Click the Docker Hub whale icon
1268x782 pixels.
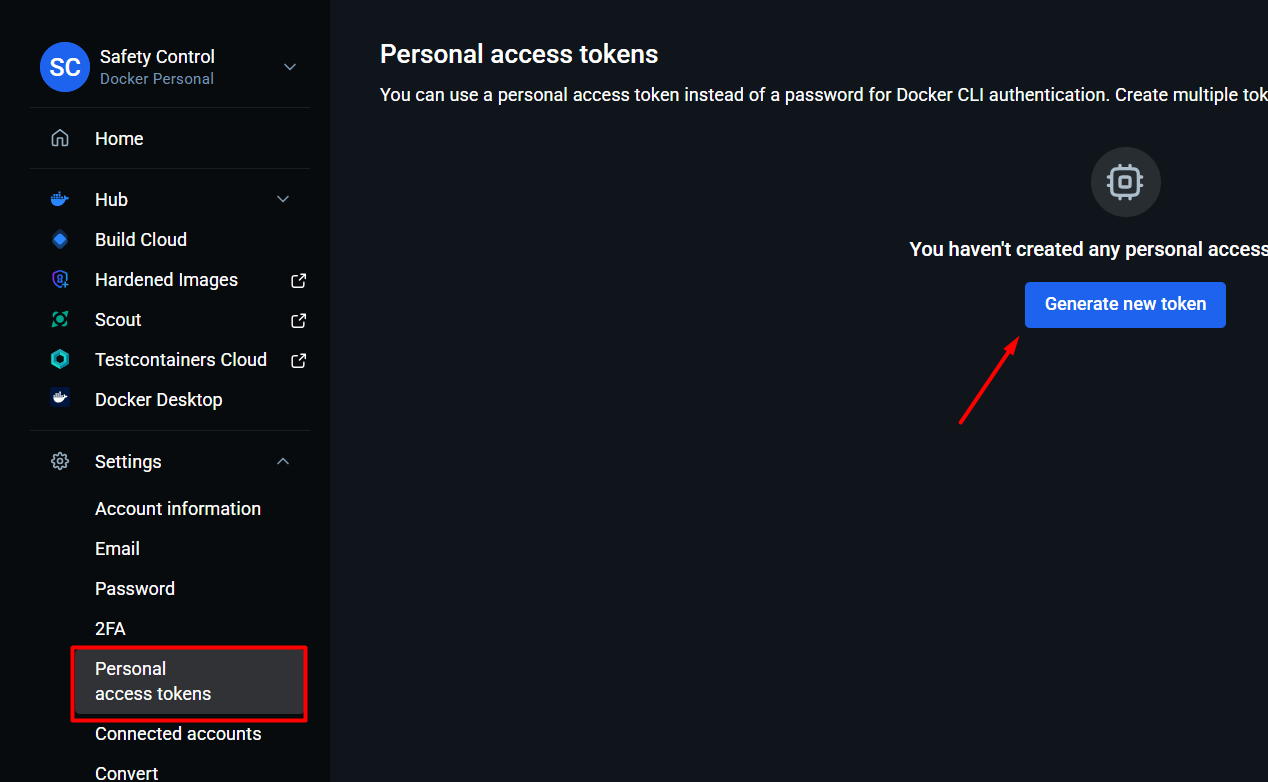pyautogui.click(x=60, y=200)
